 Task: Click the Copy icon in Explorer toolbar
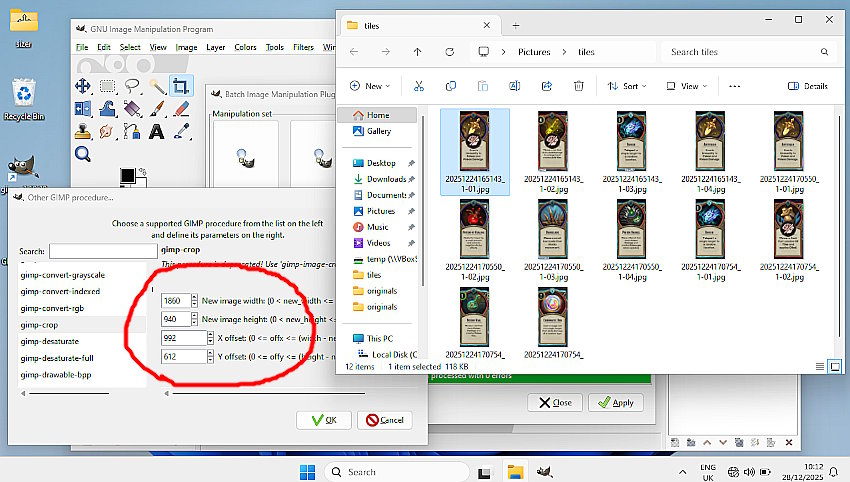coord(450,86)
